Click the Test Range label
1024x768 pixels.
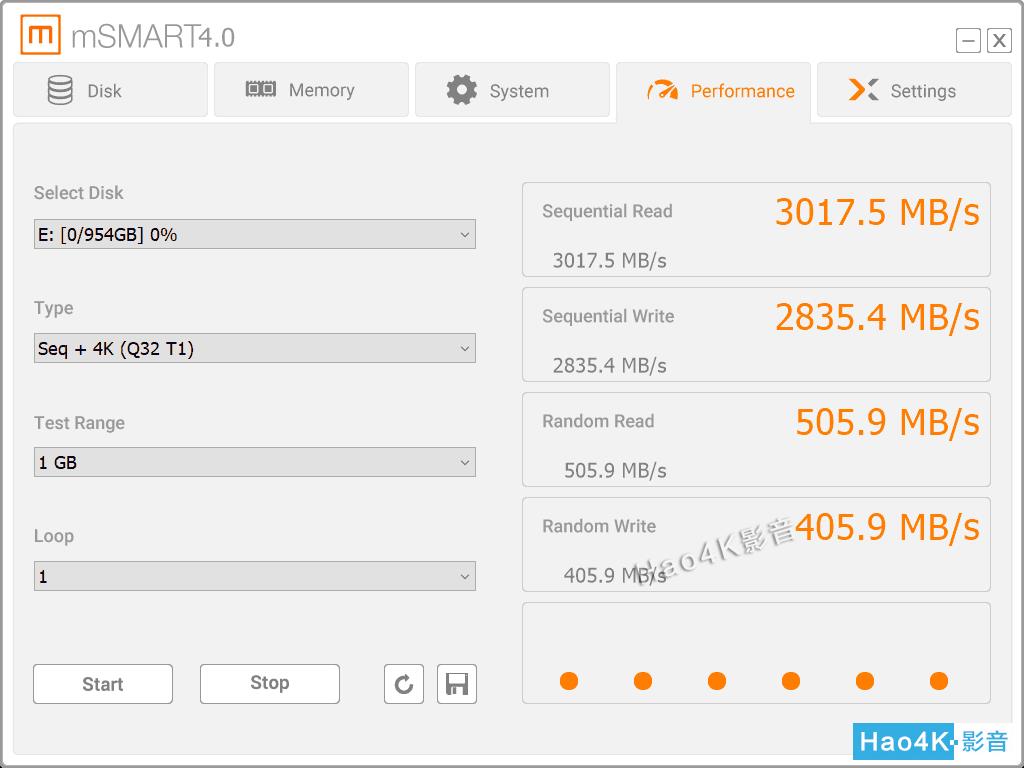(79, 423)
